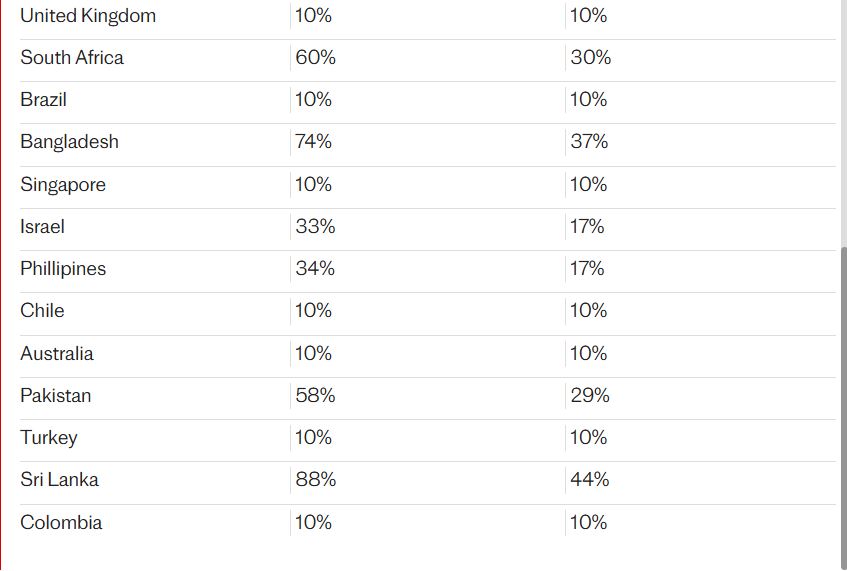
Task: Click the United Kingdom row label
Action: [88, 16]
